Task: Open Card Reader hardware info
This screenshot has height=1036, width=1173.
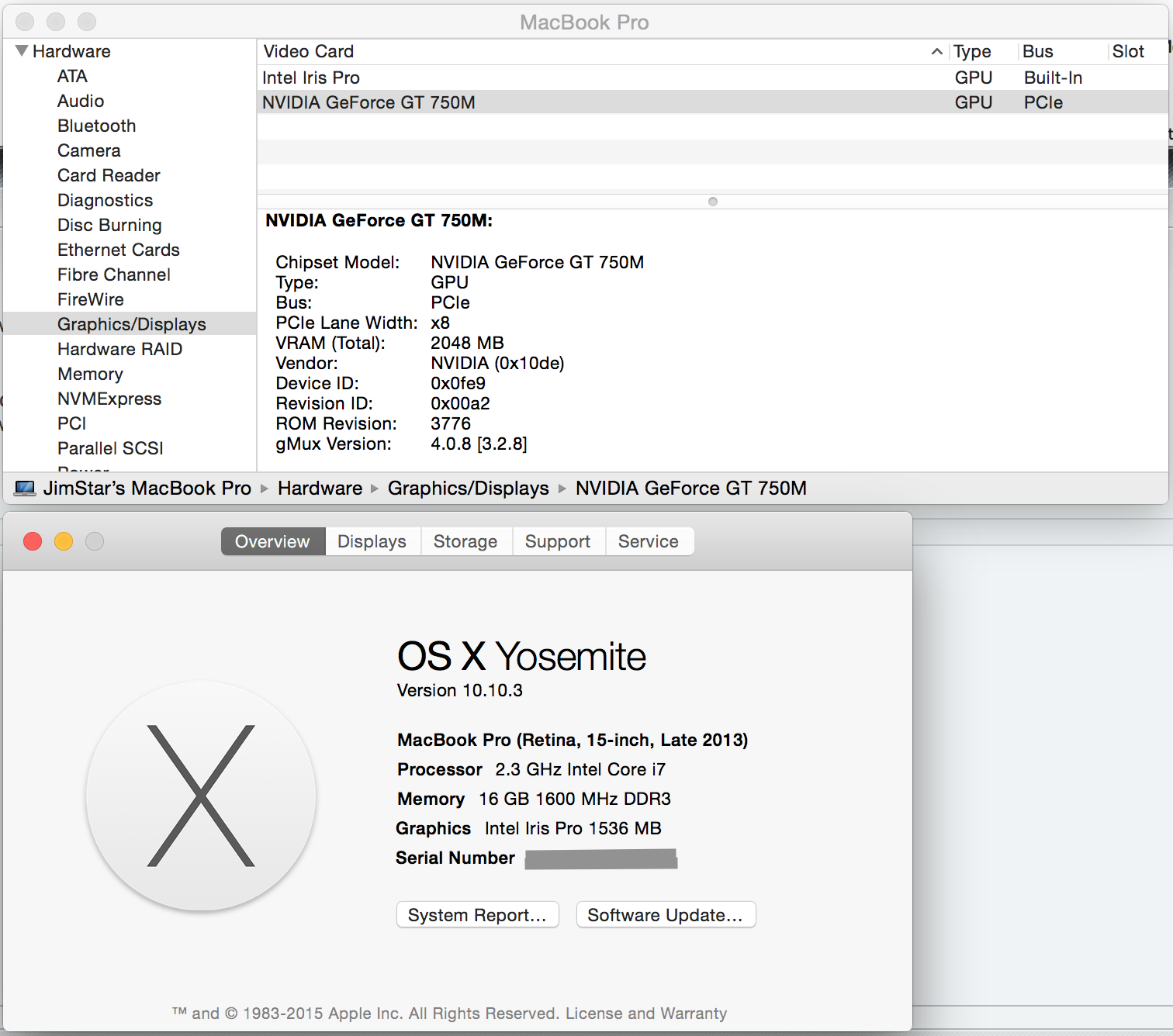Action: [x=109, y=175]
